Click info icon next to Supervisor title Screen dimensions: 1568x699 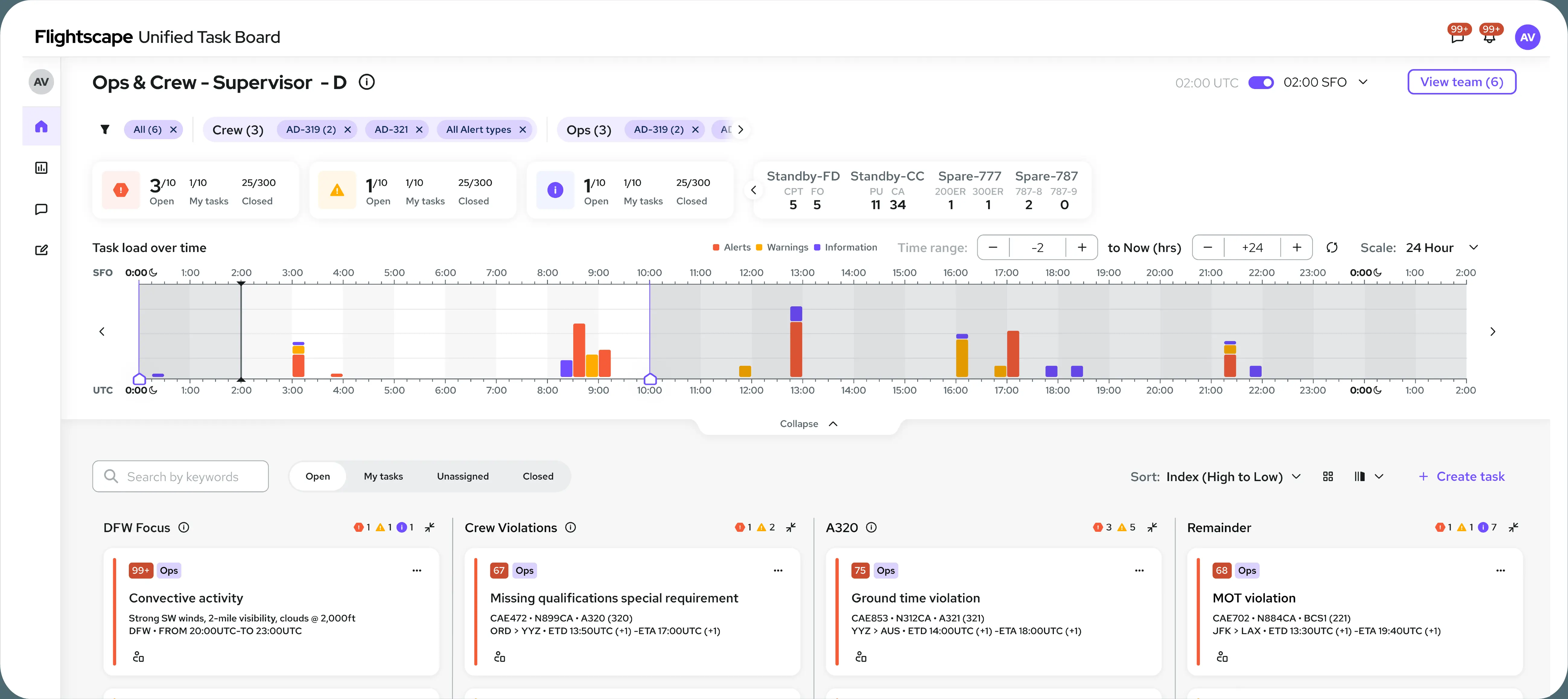pos(367,82)
